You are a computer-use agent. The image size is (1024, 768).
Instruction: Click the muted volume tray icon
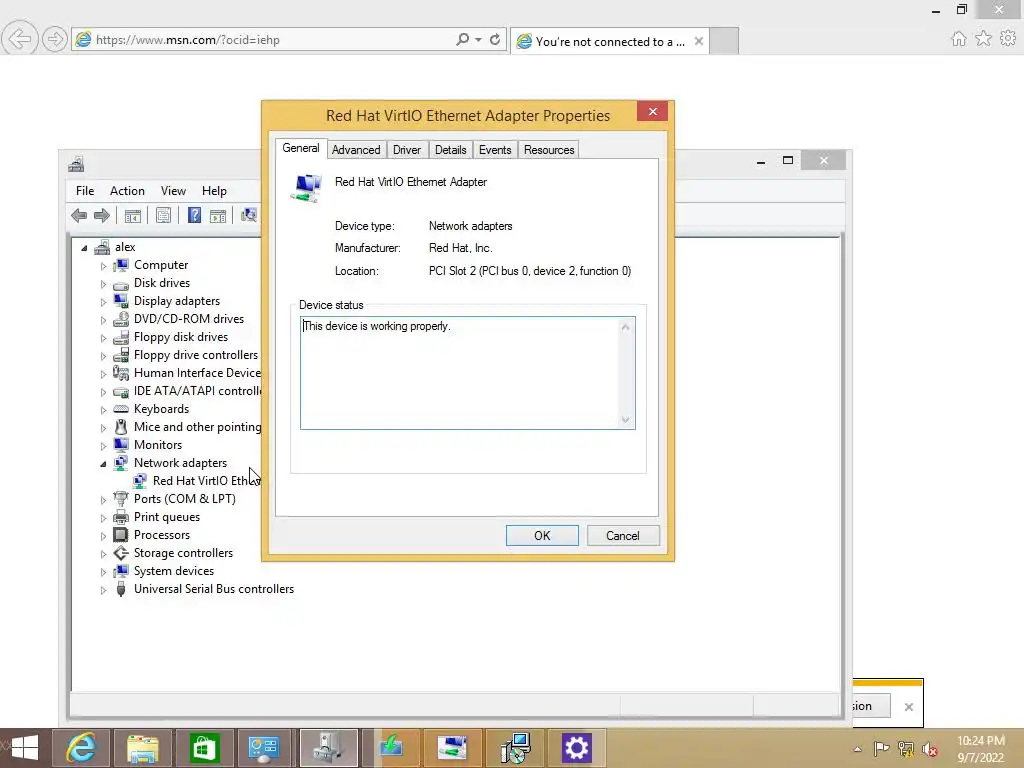tap(929, 749)
